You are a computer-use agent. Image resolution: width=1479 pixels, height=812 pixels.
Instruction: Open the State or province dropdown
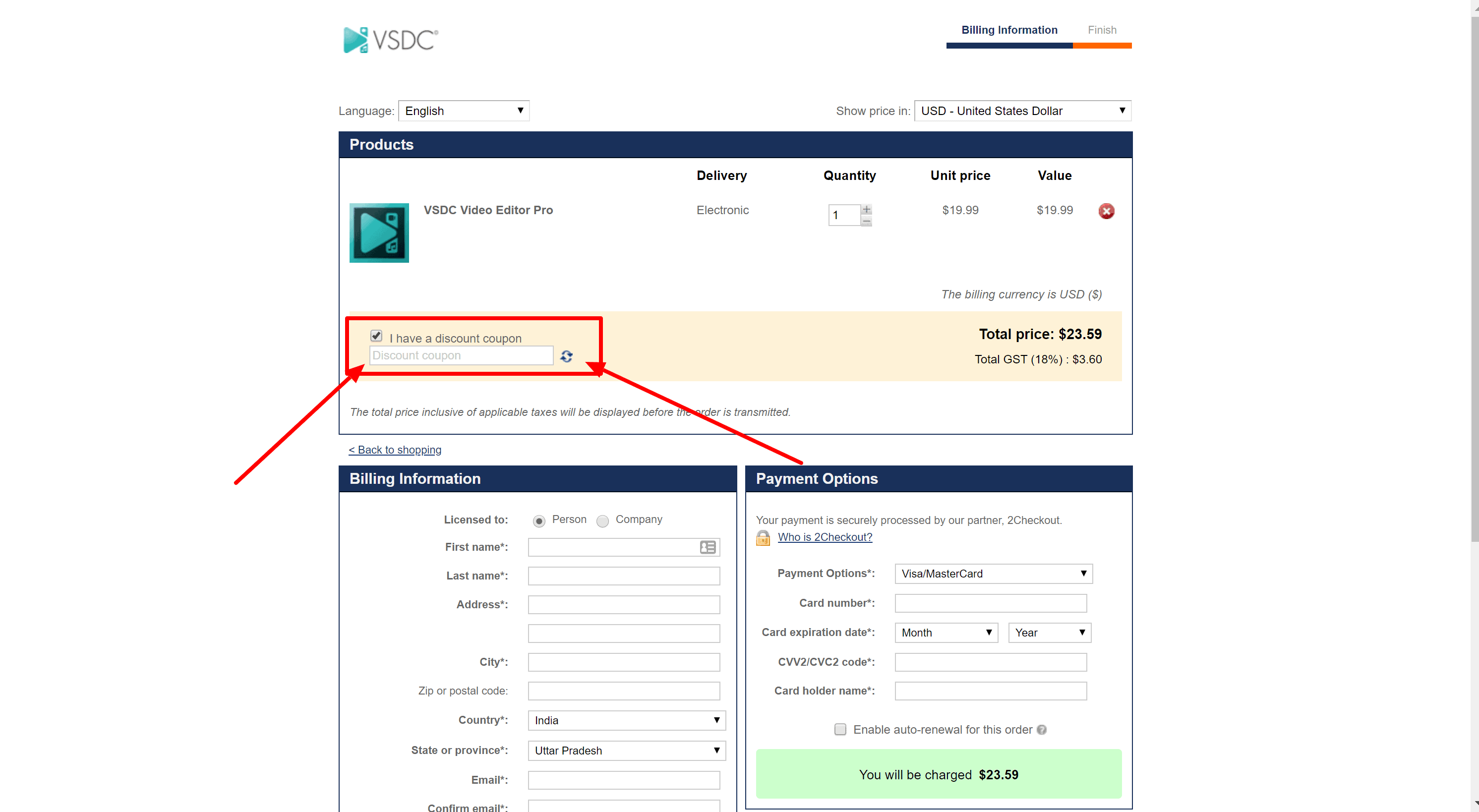point(627,751)
